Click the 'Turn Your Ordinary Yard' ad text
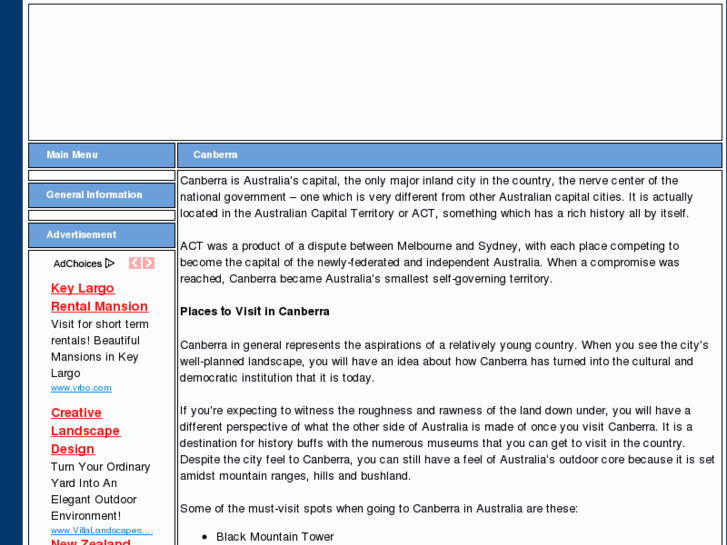 101,491
